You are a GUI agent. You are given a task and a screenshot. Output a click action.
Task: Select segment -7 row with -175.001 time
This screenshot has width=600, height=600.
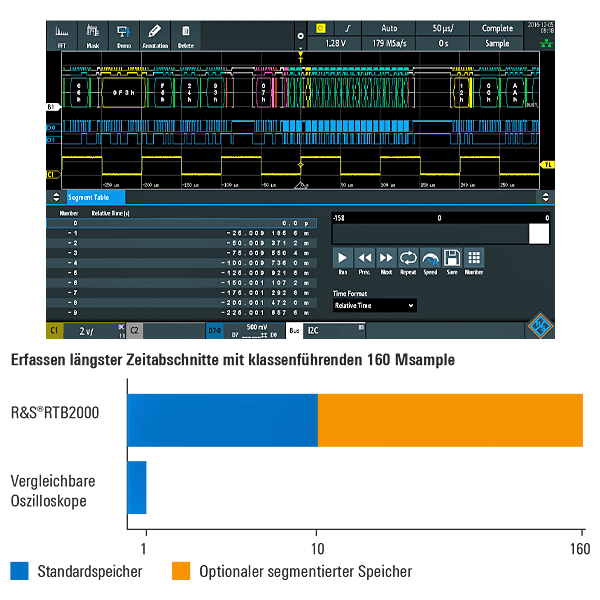tap(182, 293)
